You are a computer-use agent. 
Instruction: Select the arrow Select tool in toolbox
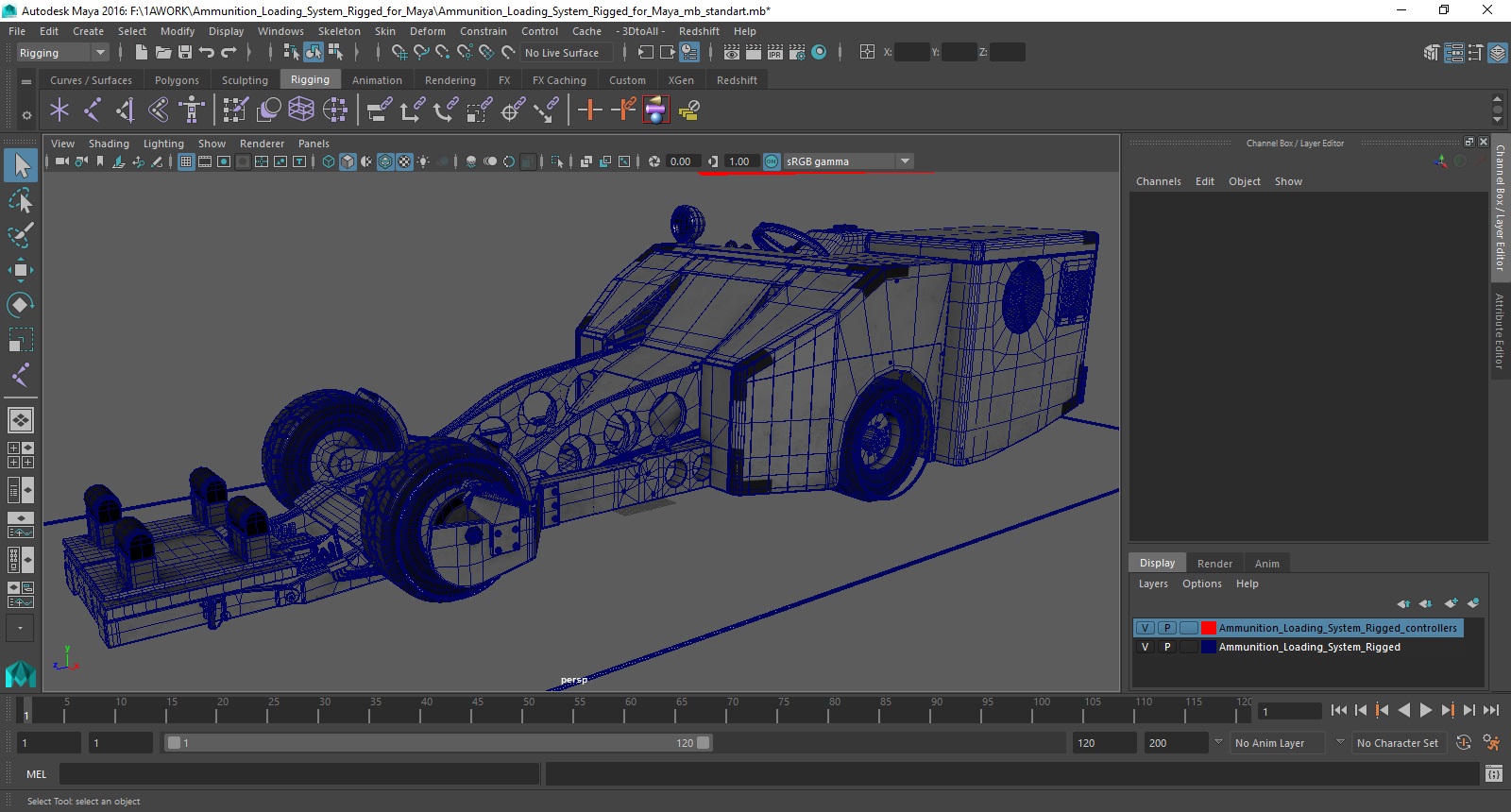21,166
